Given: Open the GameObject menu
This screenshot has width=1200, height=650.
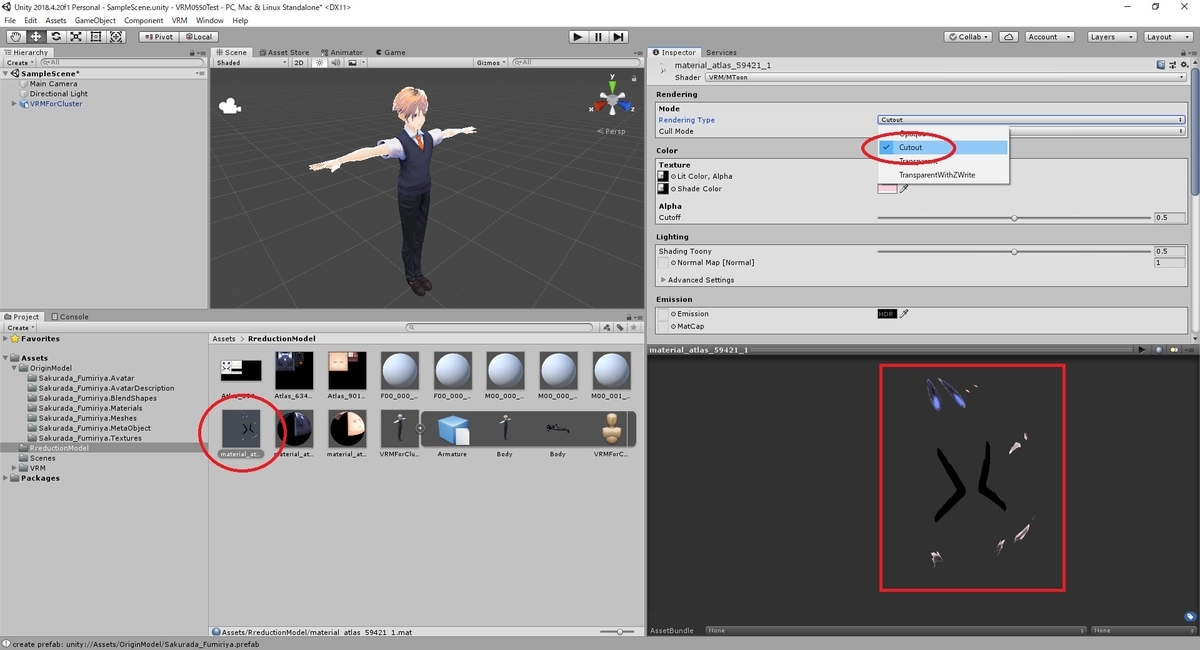Looking at the screenshot, I should [x=95, y=20].
